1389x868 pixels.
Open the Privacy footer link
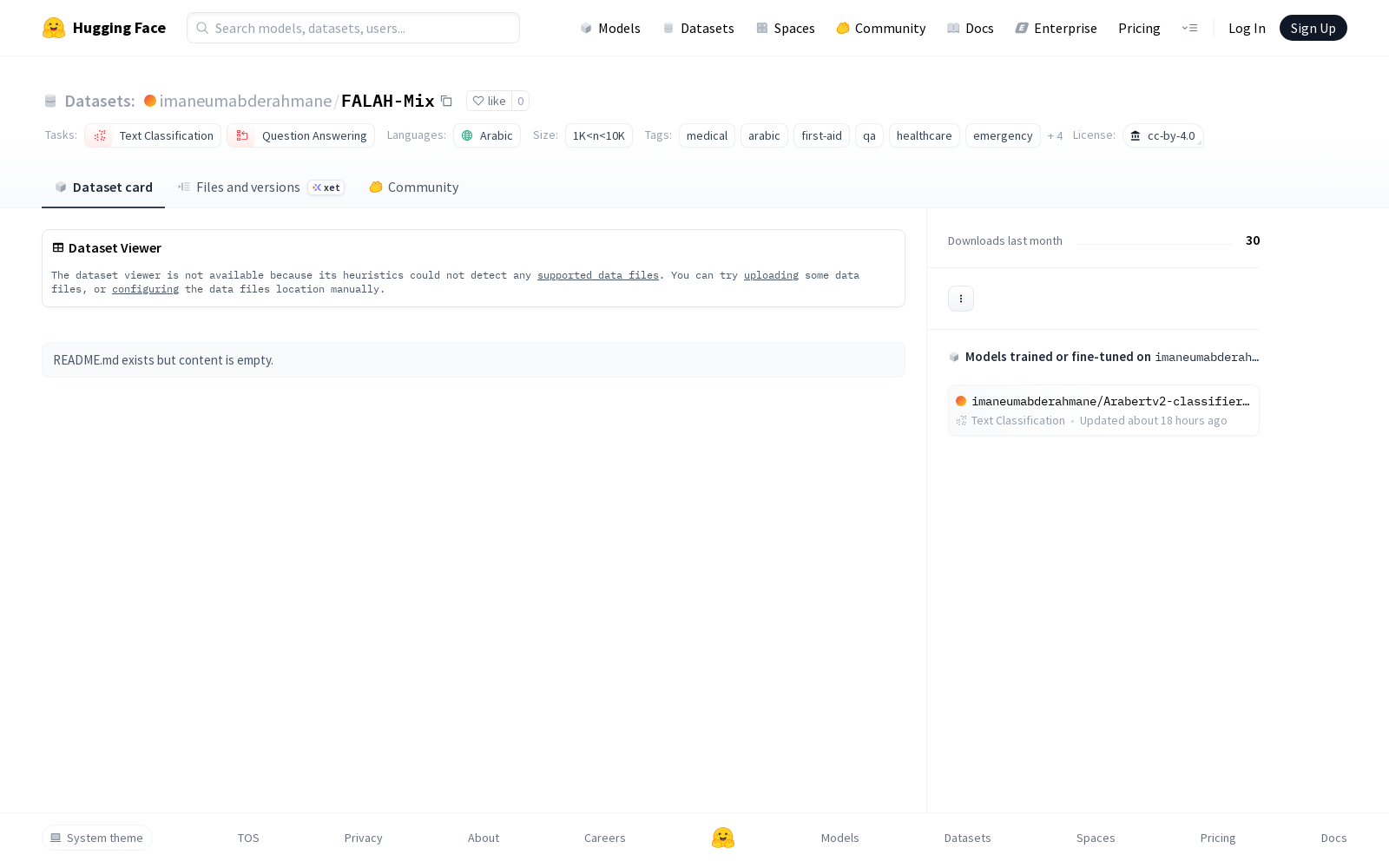click(364, 838)
